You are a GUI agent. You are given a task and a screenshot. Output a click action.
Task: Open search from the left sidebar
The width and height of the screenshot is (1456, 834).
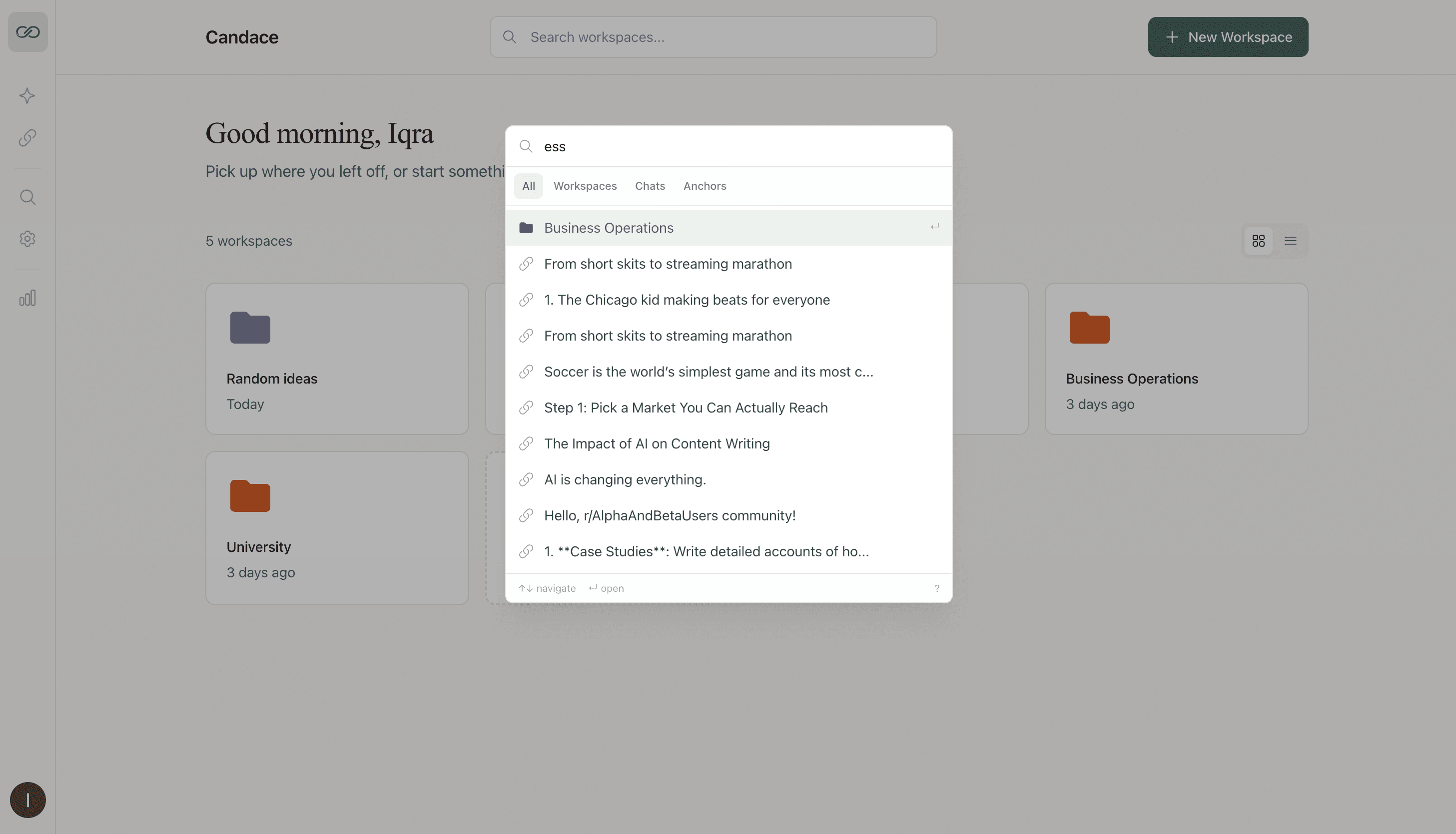[x=27, y=196]
